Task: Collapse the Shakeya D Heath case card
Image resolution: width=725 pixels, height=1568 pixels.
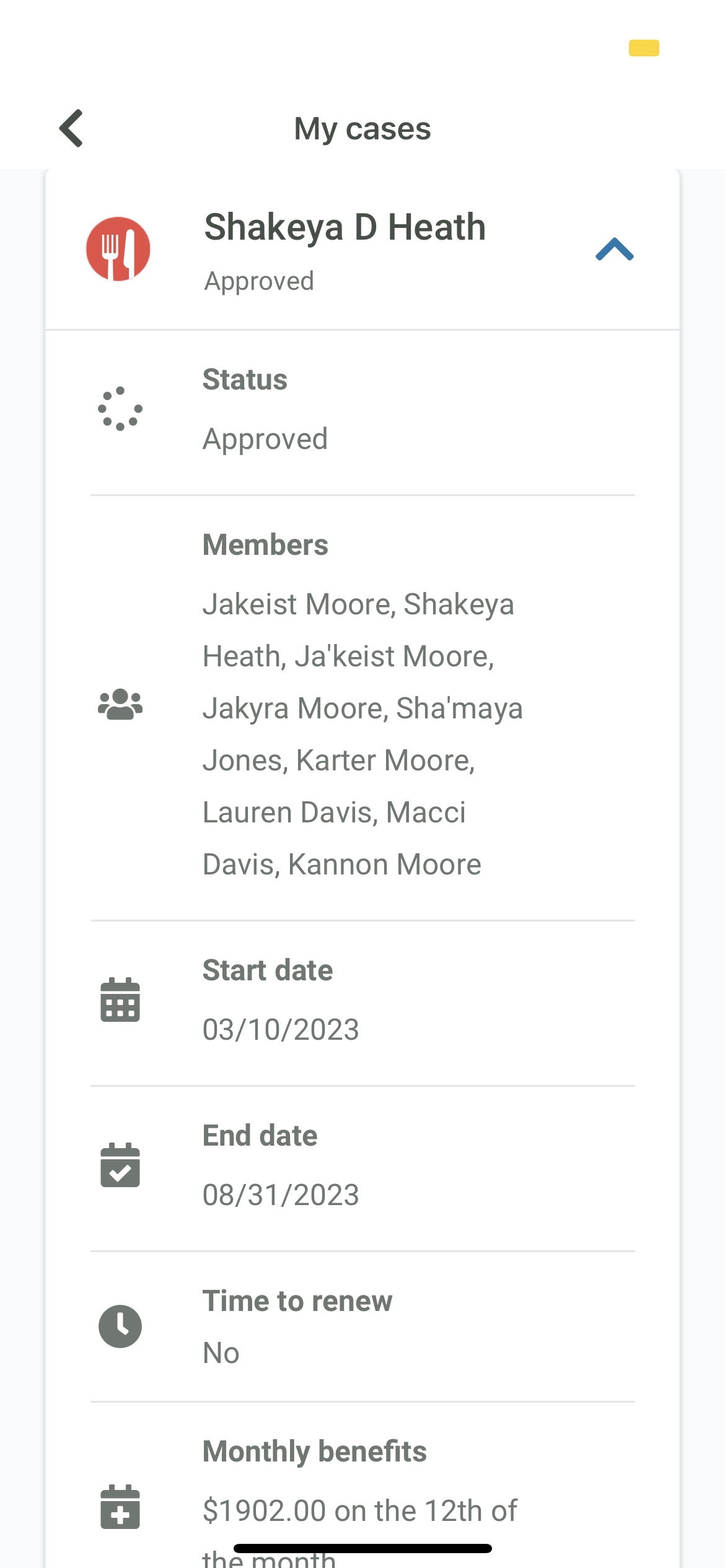Action: (614, 249)
